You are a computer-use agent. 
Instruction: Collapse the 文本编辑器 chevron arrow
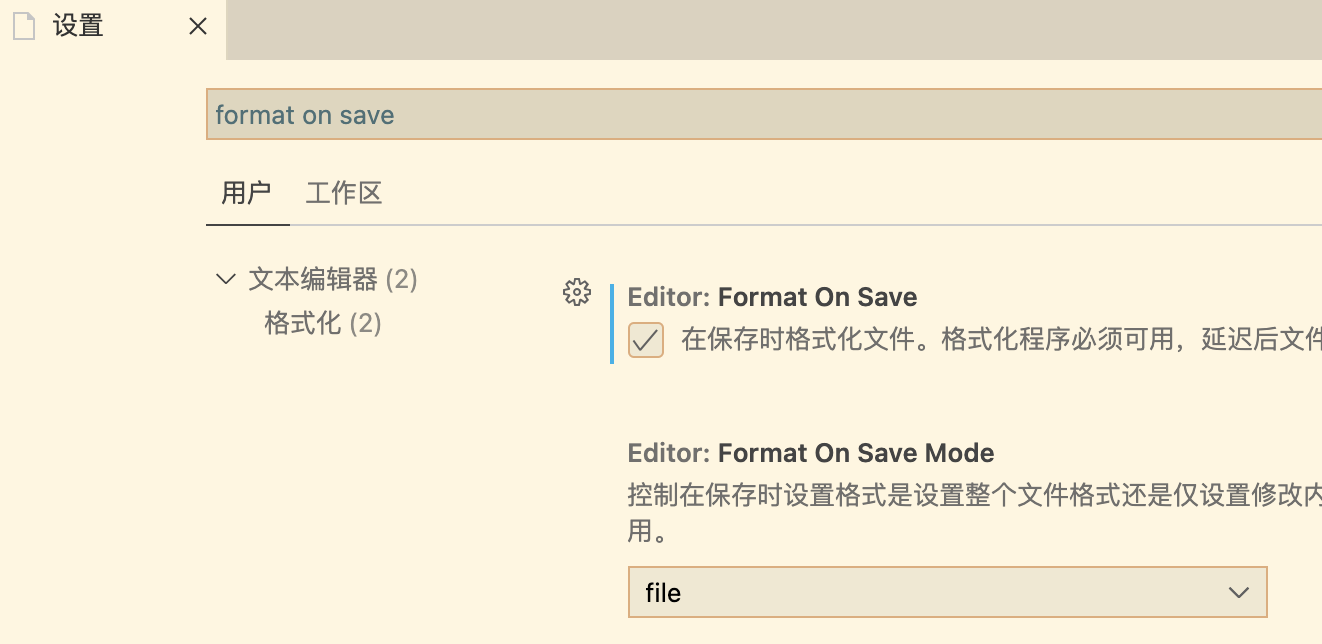click(x=225, y=279)
